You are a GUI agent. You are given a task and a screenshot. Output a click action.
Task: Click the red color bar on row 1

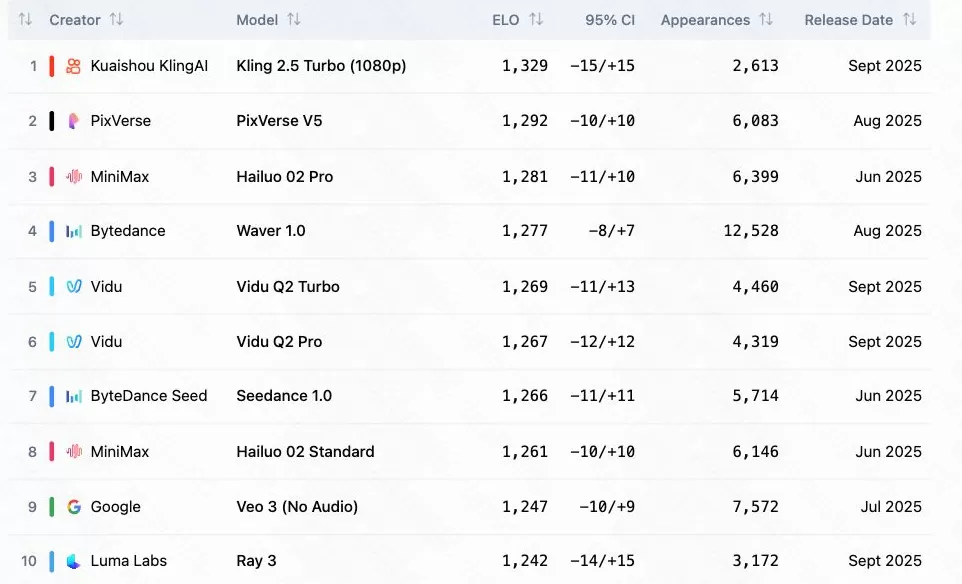(x=51, y=66)
